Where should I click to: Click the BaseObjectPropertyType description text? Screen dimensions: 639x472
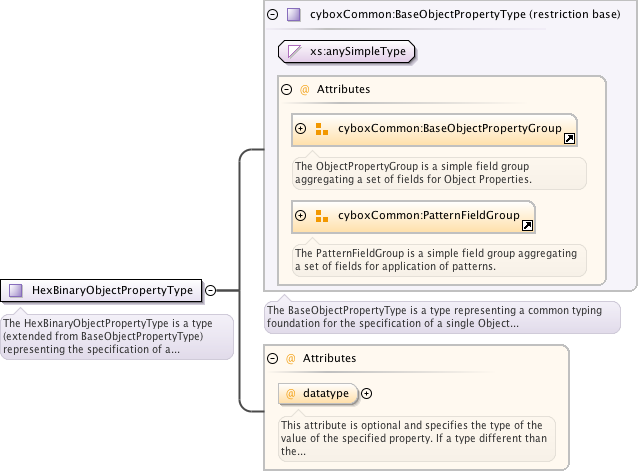click(x=441, y=317)
